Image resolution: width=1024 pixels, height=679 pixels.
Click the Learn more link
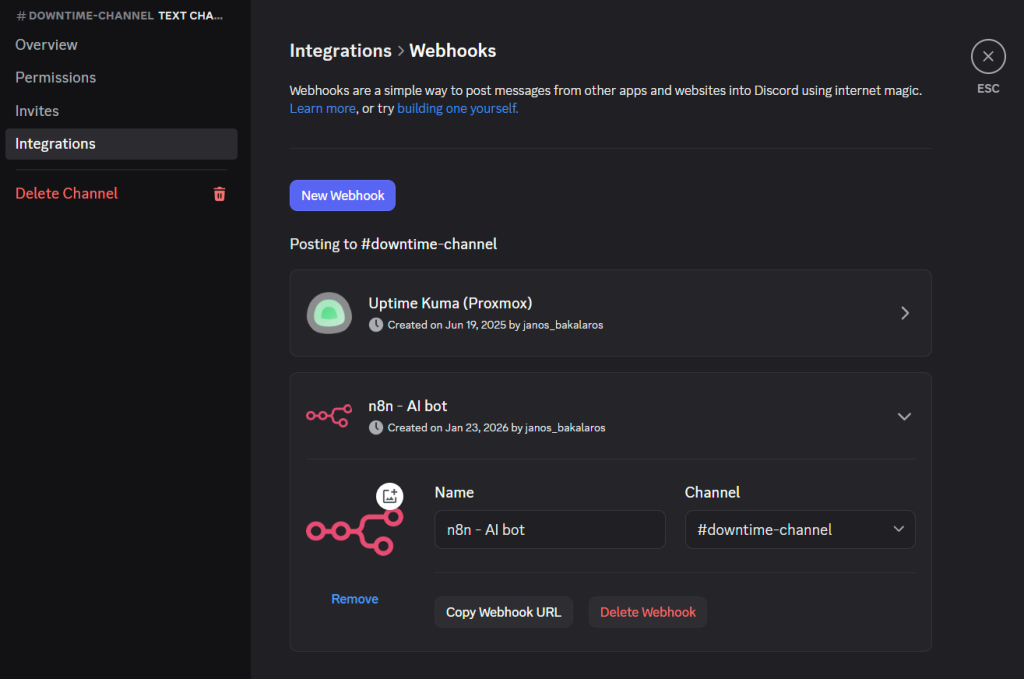click(322, 108)
